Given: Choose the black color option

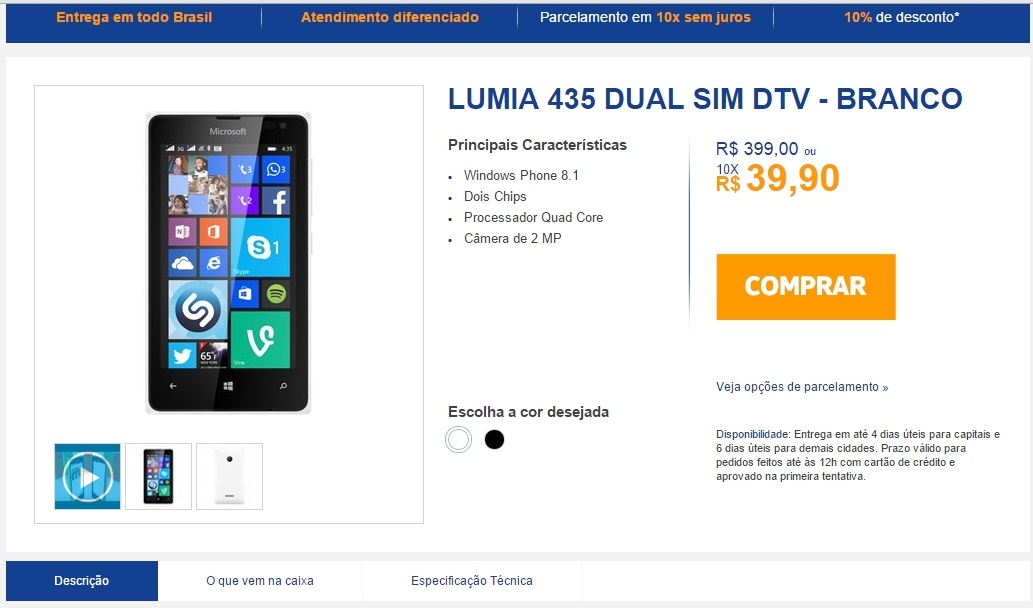Looking at the screenshot, I should 494,439.
